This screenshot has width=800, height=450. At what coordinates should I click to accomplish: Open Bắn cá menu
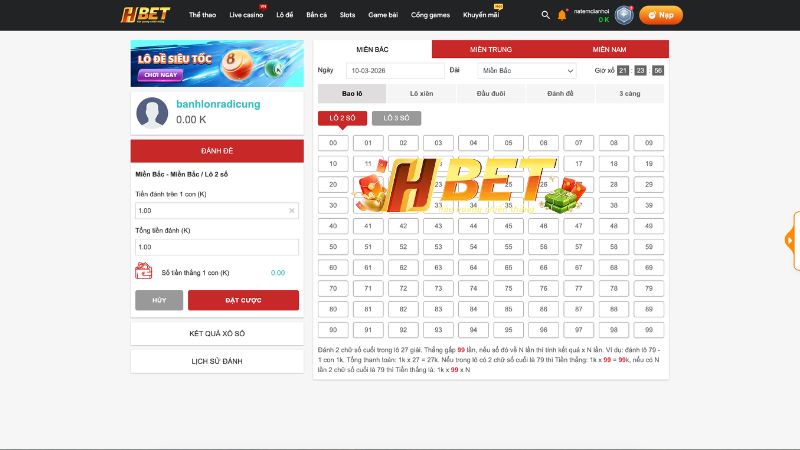tap(316, 15)
